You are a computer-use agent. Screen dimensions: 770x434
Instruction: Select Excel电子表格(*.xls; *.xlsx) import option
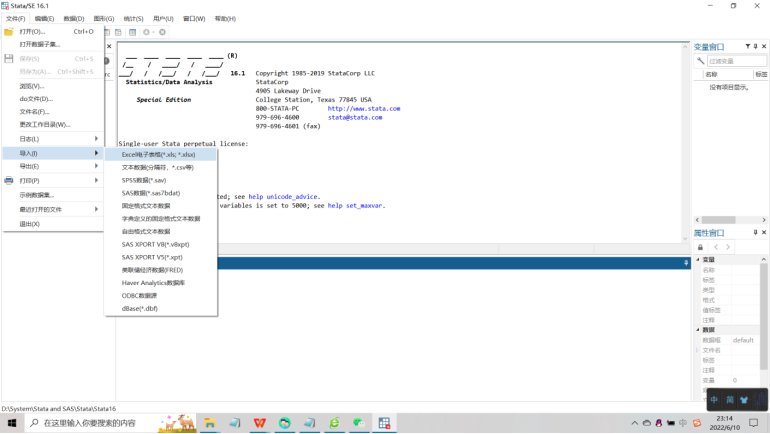pyautogui.click(x=161, y=154)
